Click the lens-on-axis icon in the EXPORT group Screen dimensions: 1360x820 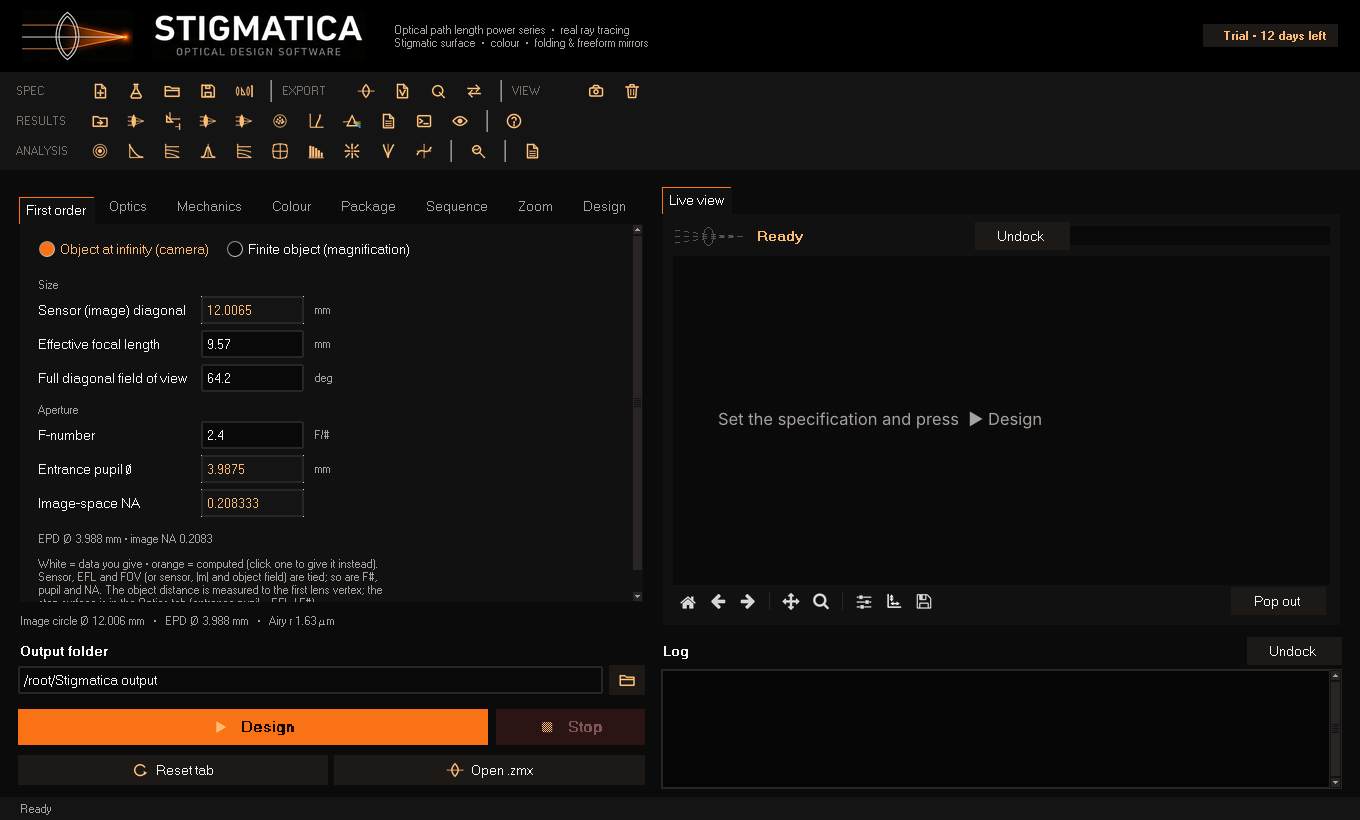[366, 91]
